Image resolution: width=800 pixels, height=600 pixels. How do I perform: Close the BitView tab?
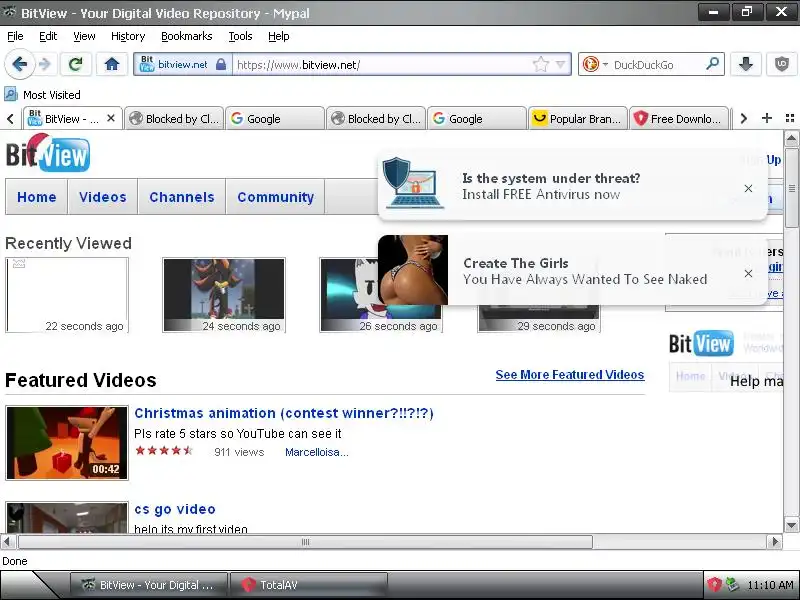point(111,118)
